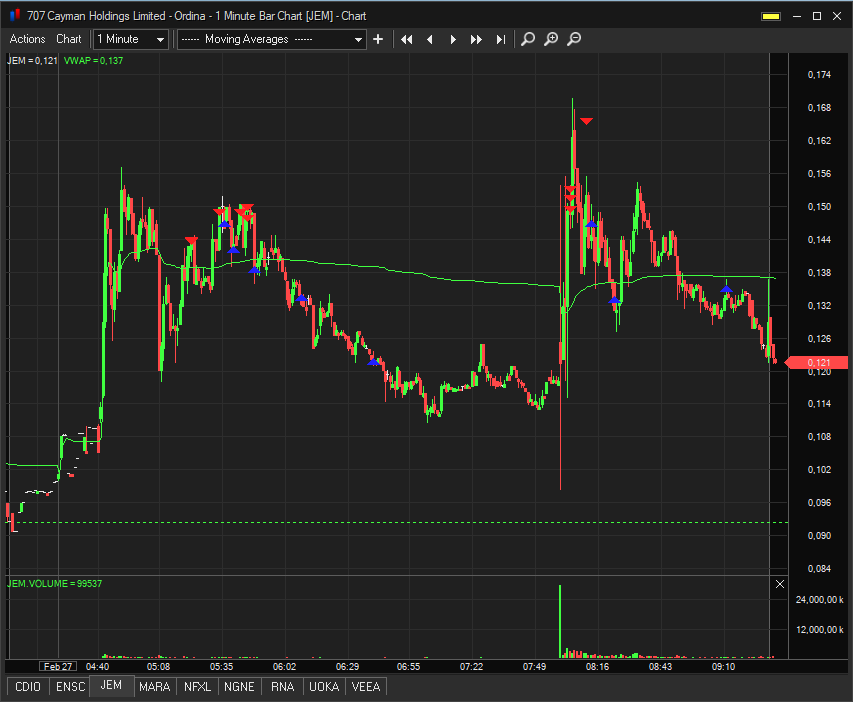The height and width of the screenshot is (702, 853).
Task: Open the Chart menu
Action: point(69,39)
